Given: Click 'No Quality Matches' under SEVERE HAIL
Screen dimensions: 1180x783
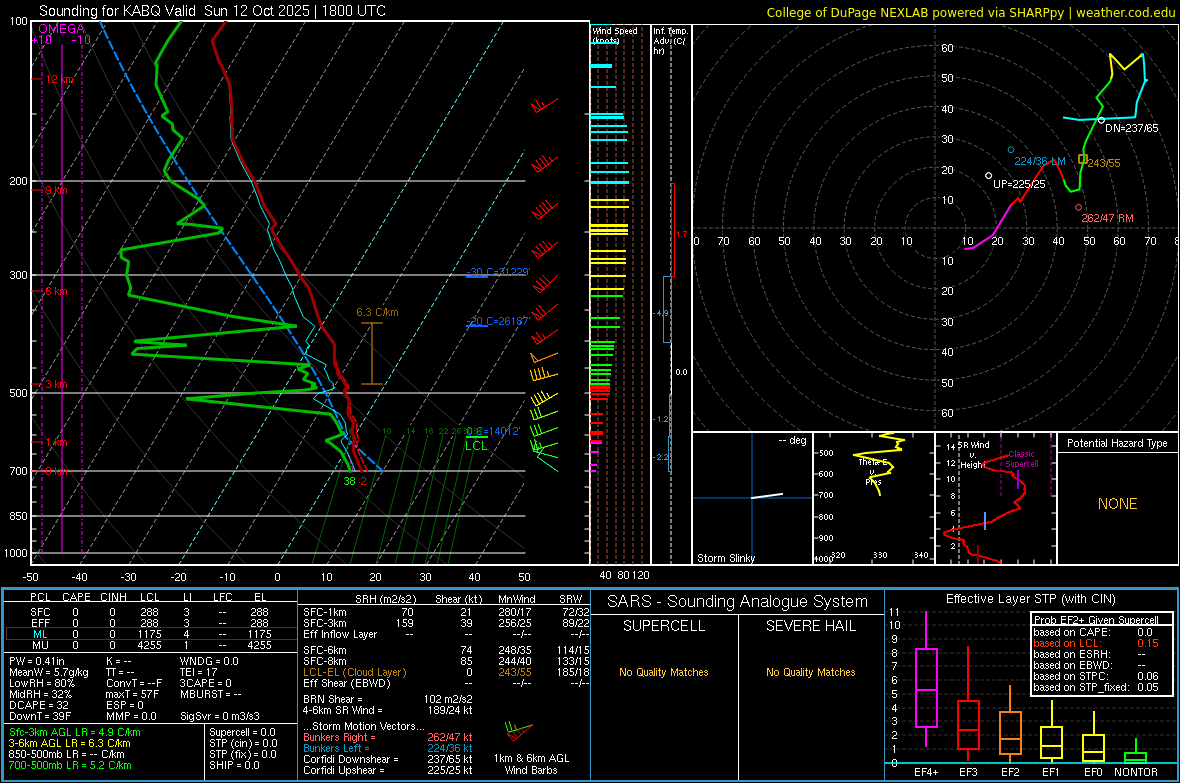Looking at the screenshot, I should [810, 672].
